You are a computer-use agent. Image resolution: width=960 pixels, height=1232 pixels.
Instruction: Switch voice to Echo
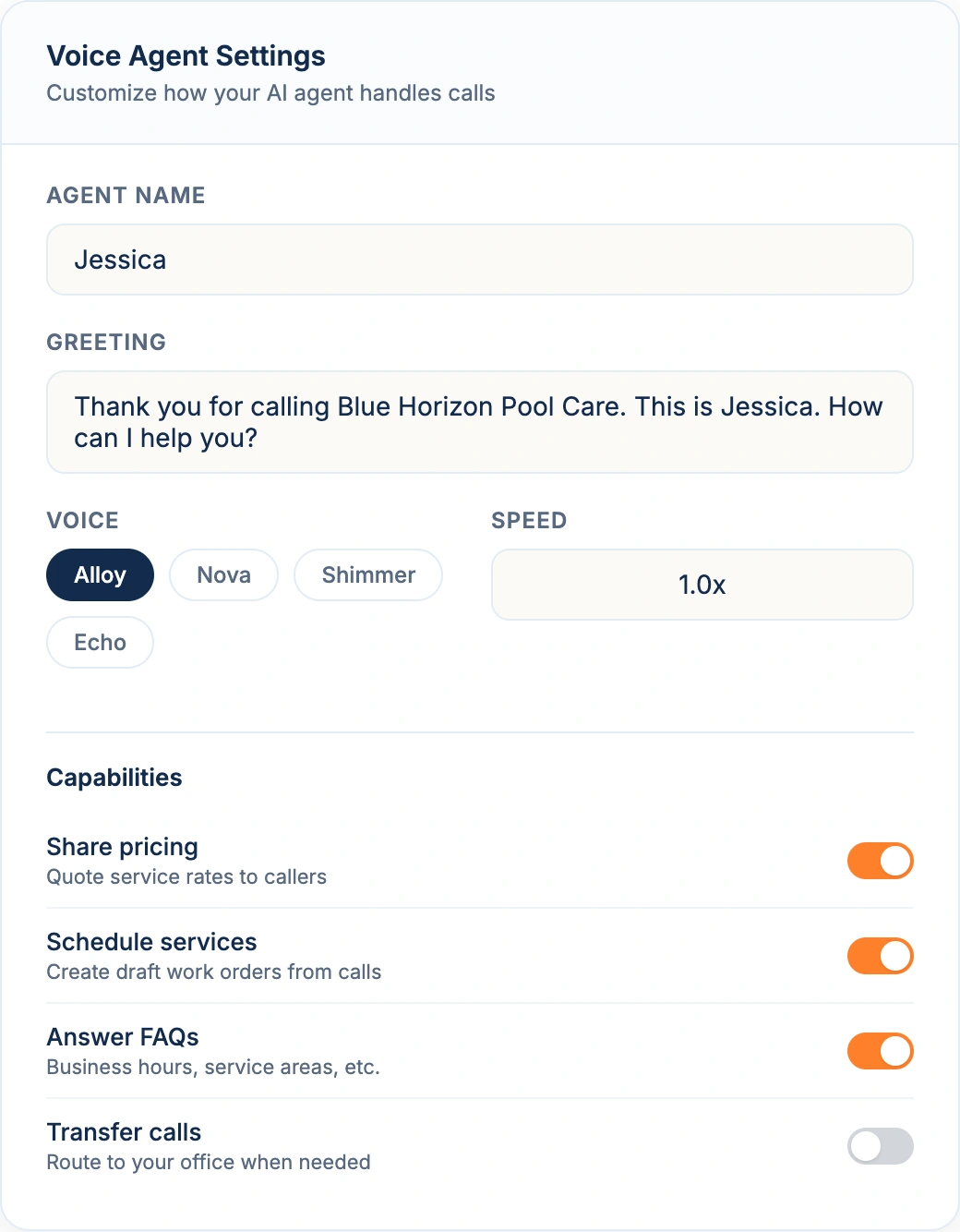(x=100, y=643)
